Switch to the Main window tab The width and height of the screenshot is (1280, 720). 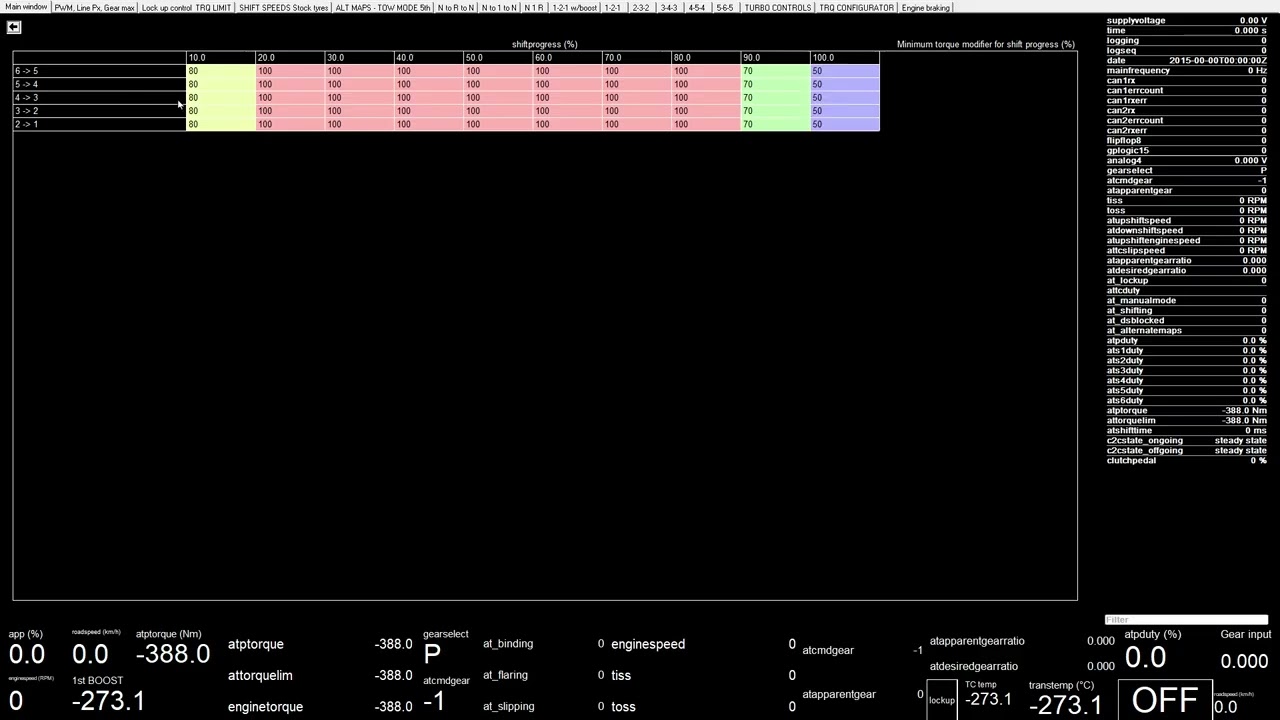[25, 7]
